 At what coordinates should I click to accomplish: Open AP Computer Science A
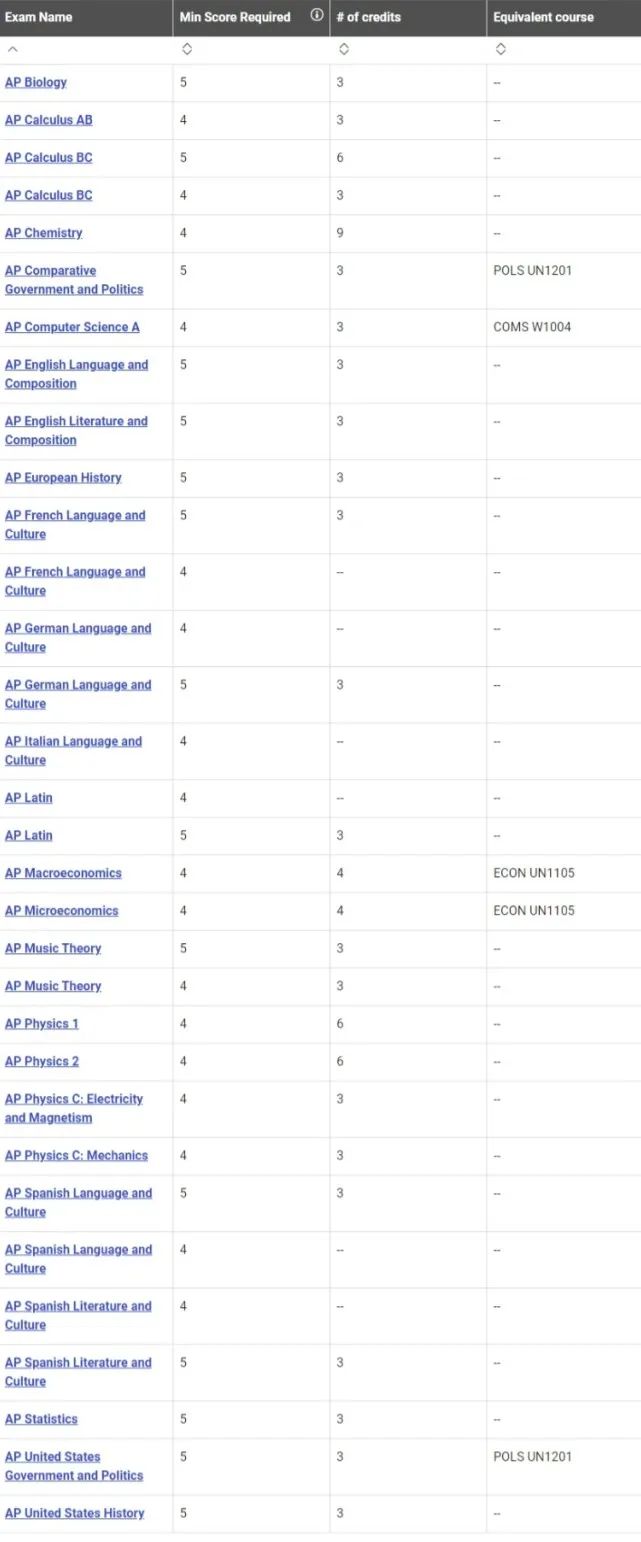click(x=72, y=327)
